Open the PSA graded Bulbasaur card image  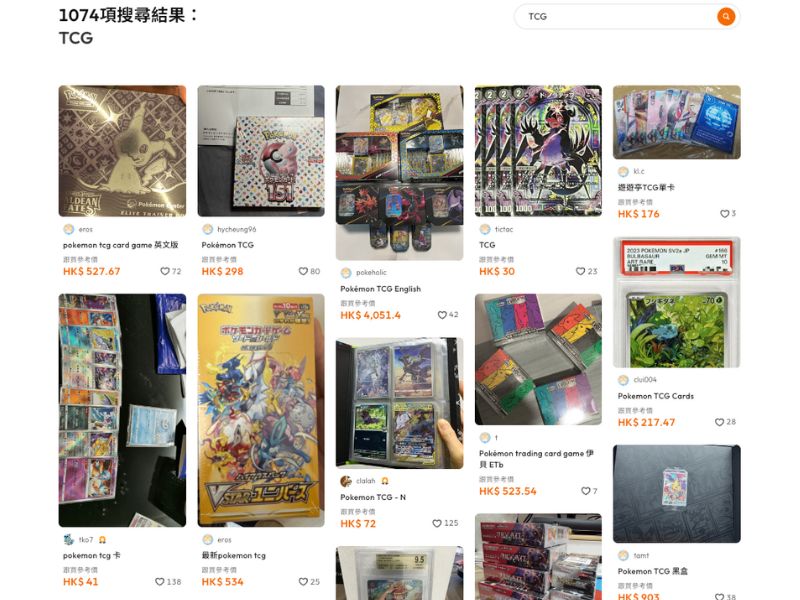tap(677, 302)
